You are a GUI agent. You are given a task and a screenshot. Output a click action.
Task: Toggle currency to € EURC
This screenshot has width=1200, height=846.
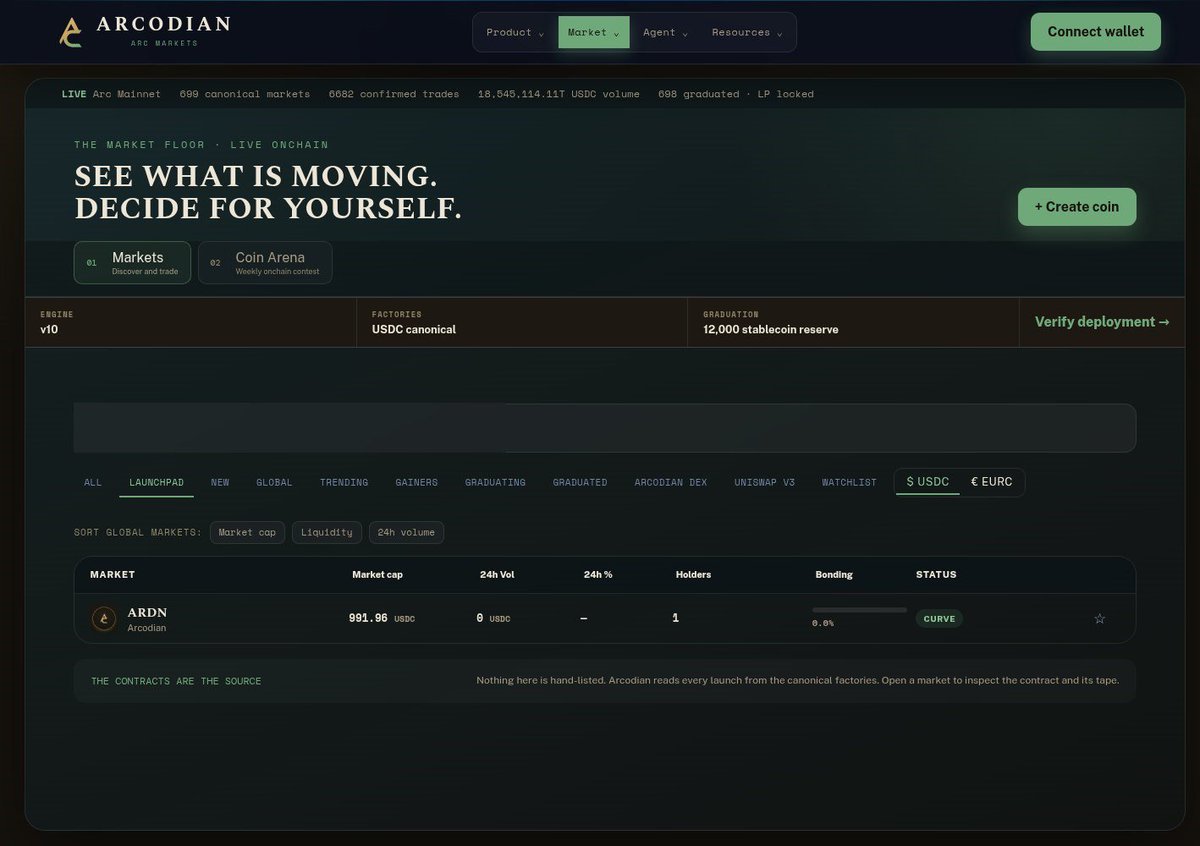[991, 482]
